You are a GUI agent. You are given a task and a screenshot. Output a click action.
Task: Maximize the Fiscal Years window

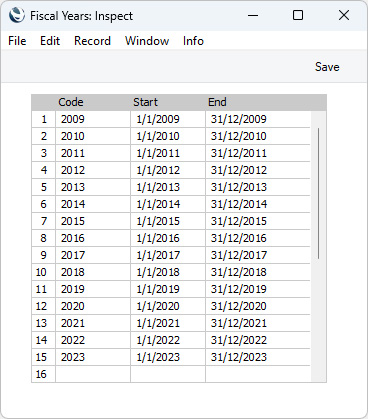(298, 15)
